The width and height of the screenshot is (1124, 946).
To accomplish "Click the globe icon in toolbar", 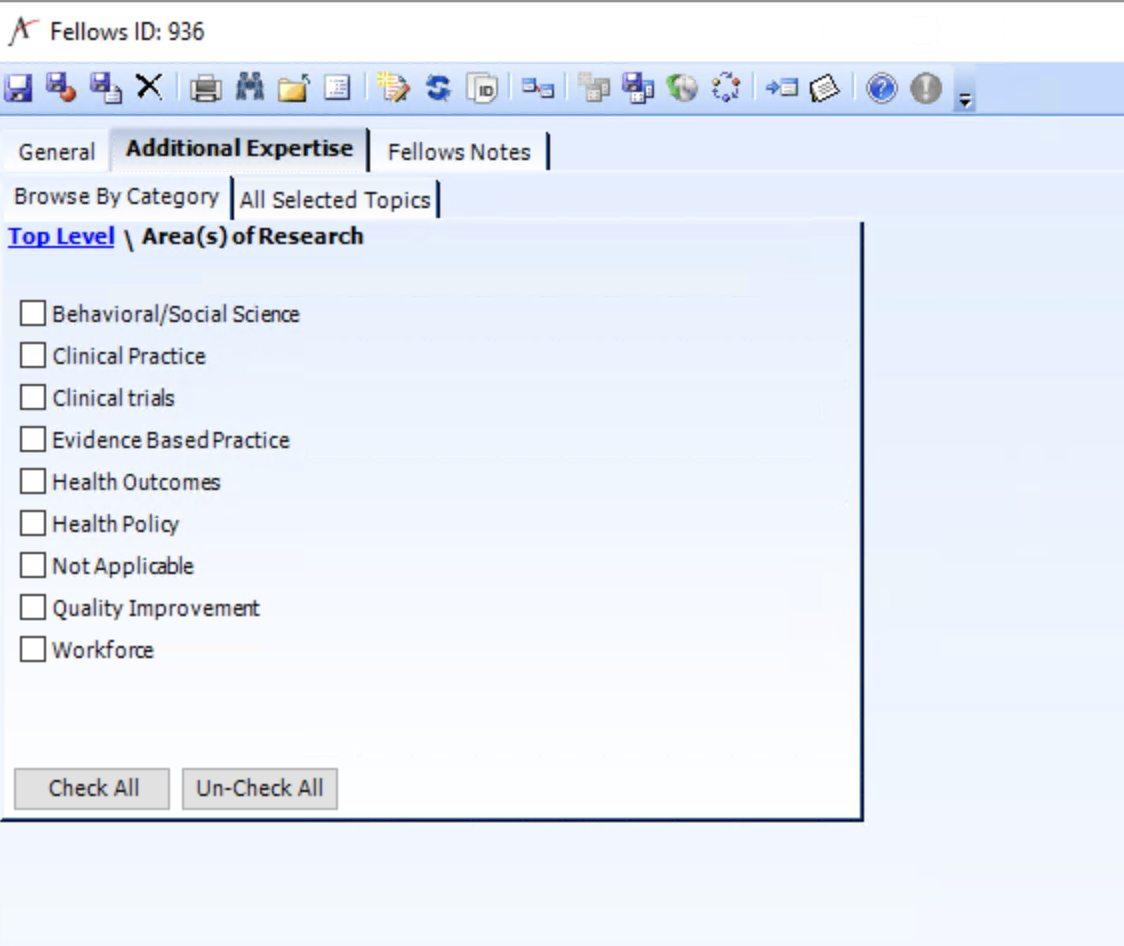I will point(682,88).
